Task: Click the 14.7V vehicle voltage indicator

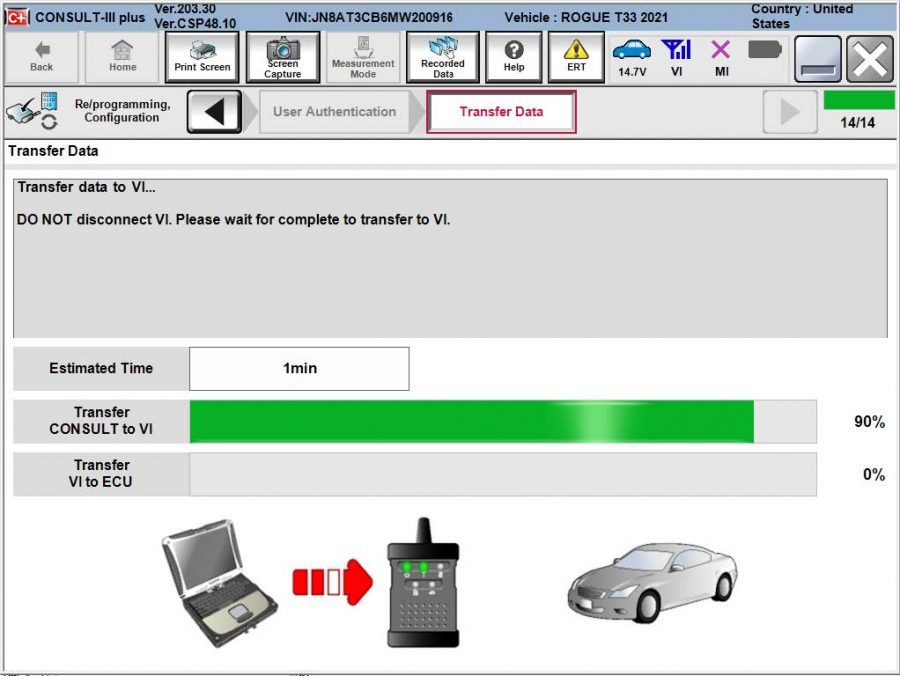Action: coord(633,55)
